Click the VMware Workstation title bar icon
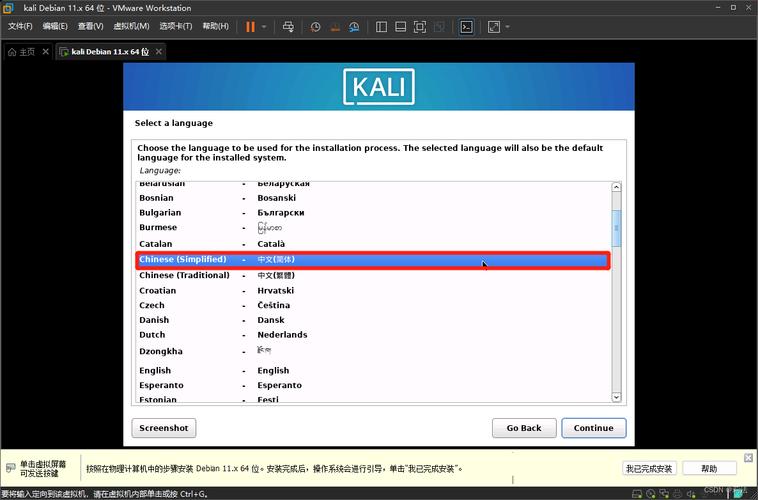The width and height of the screenshot is (758, 500). coord(8,8)
